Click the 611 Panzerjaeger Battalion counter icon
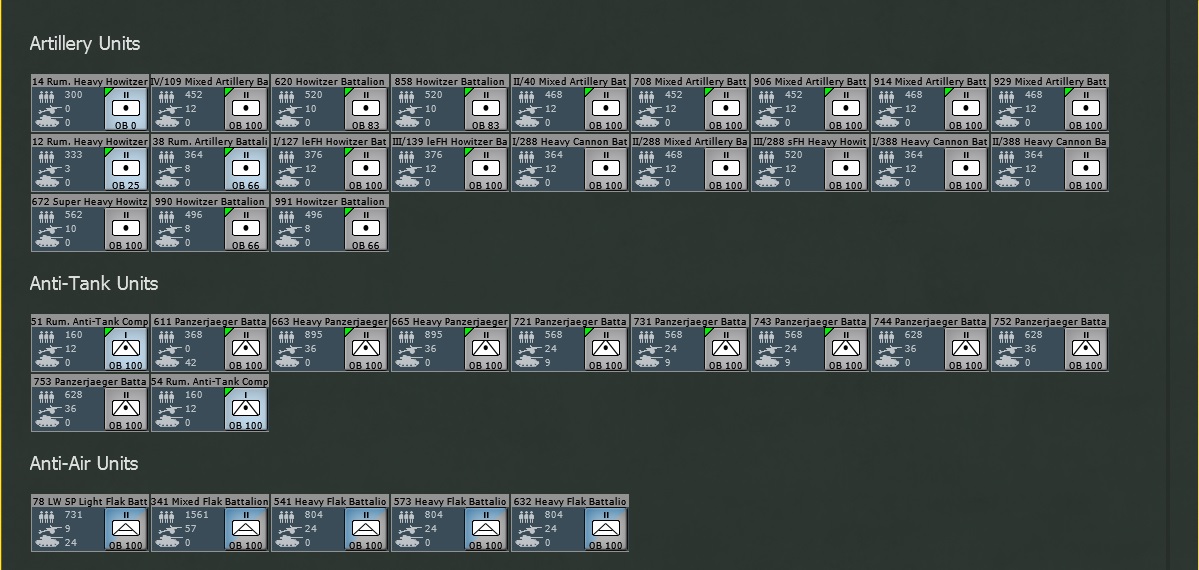 246,349
